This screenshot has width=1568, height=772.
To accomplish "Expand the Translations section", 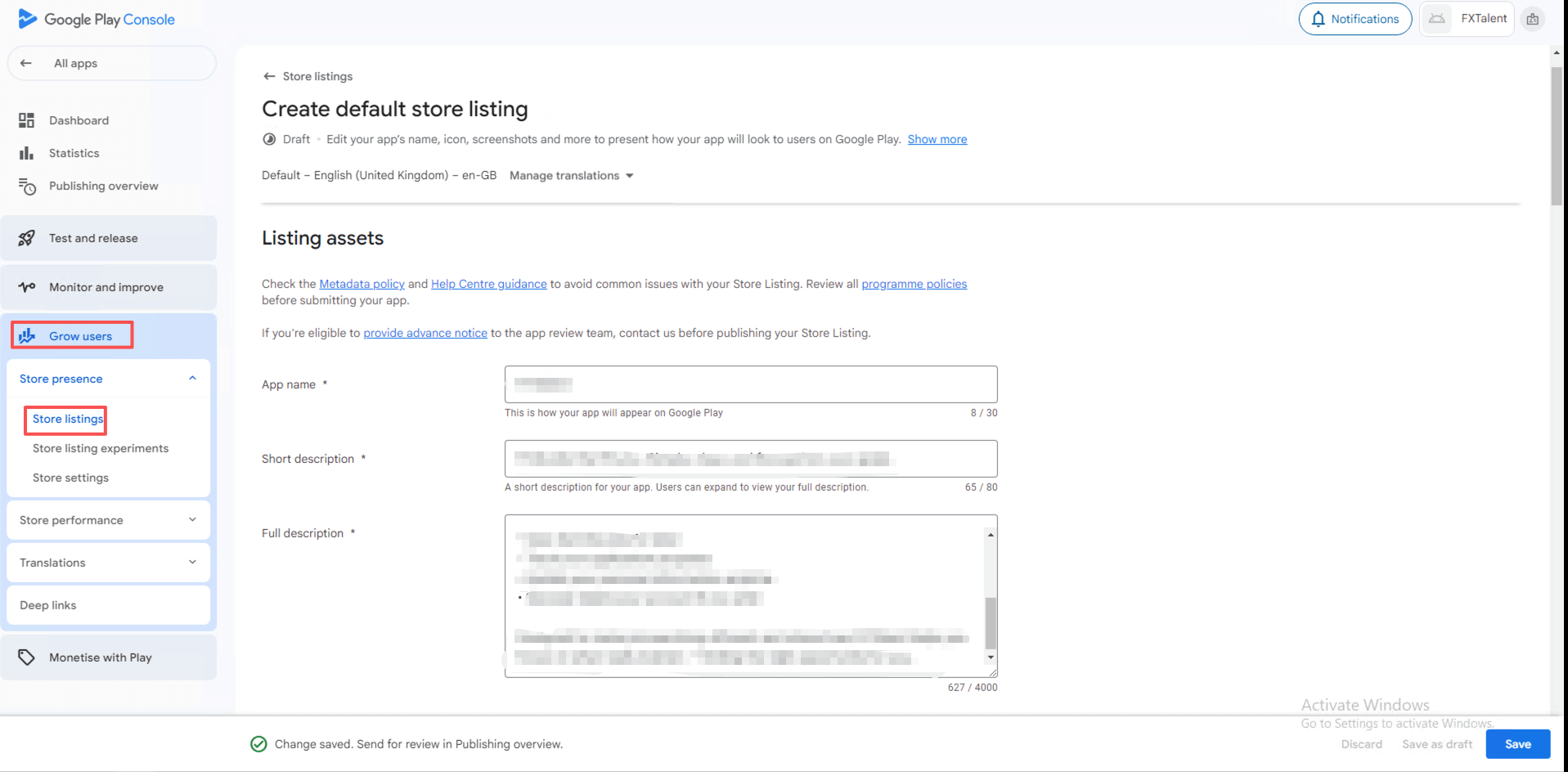I will pos(192,563).
